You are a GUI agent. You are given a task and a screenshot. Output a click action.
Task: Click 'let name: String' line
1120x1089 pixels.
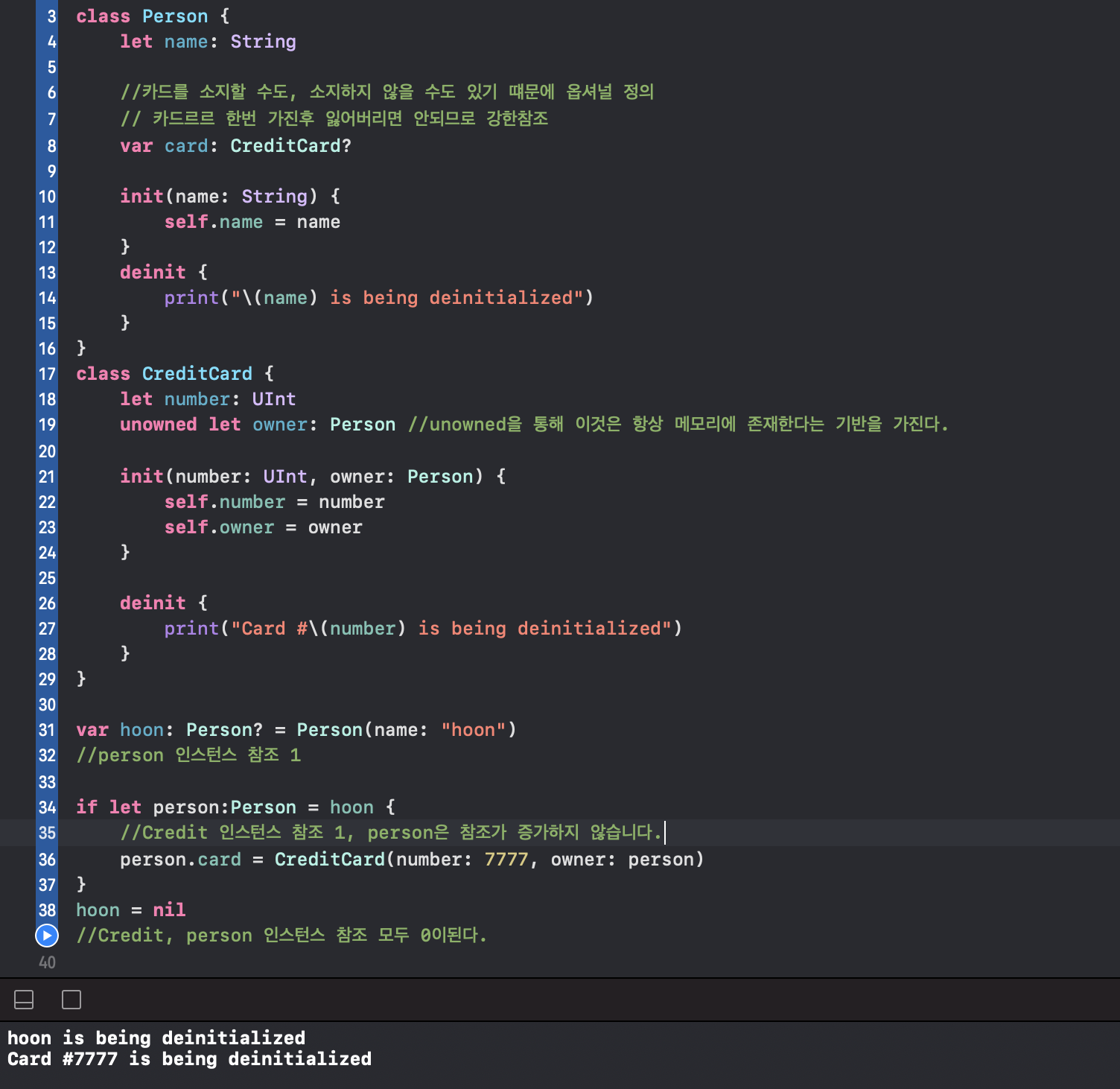click(208, 42)
